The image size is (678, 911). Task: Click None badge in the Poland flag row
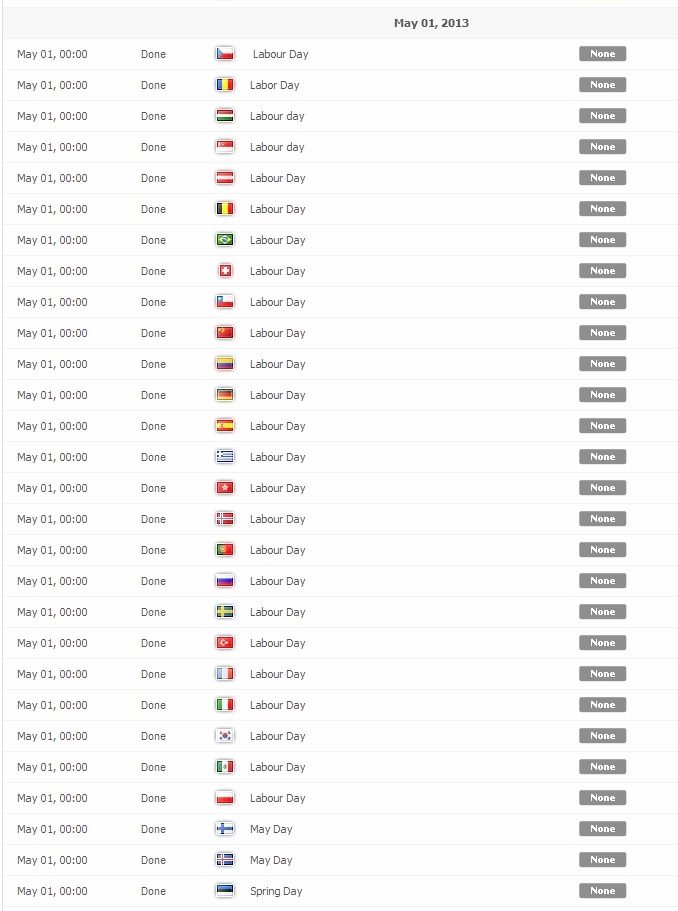tap(602, 798)
